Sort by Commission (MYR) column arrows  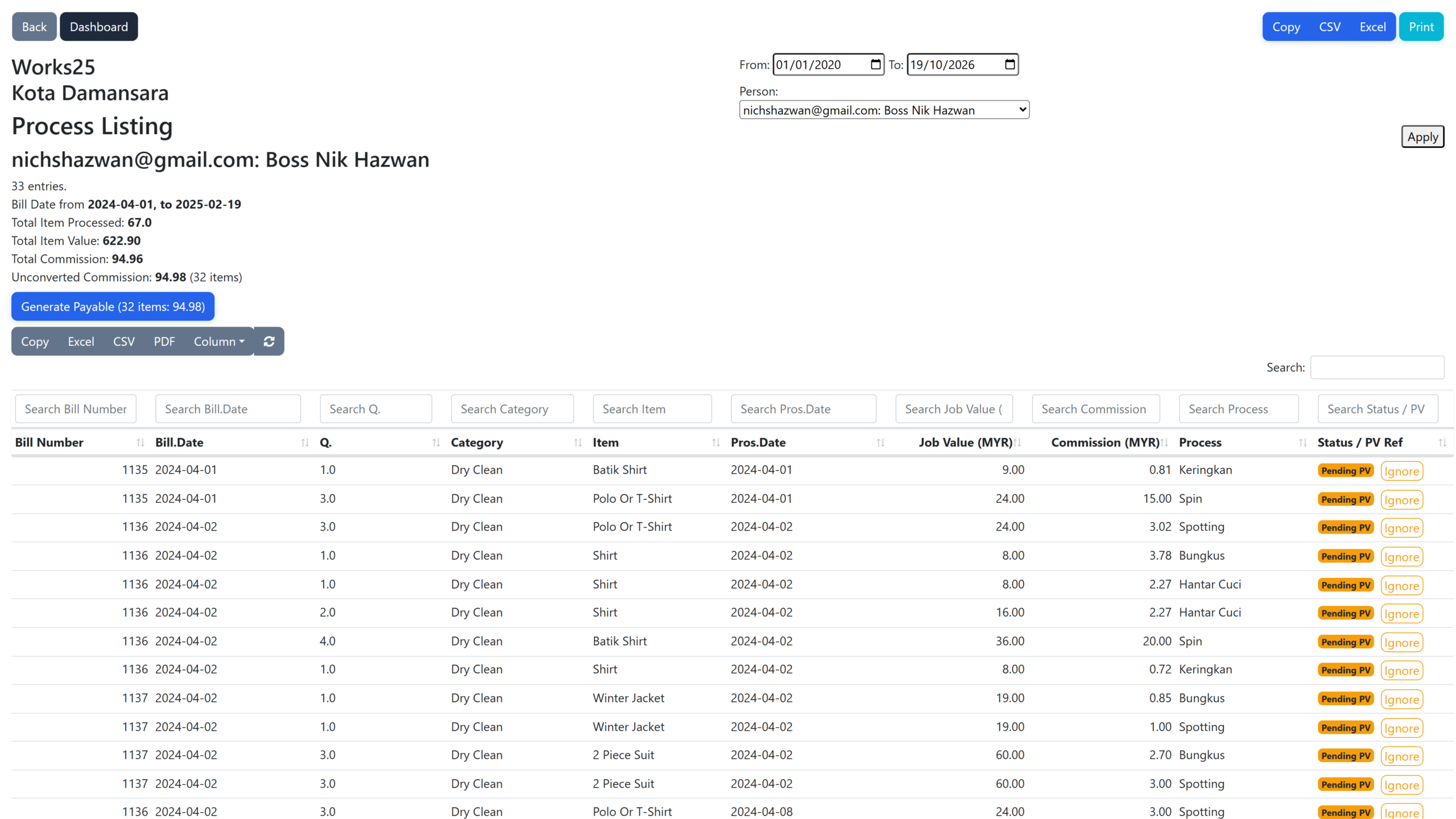[1164, 442]
